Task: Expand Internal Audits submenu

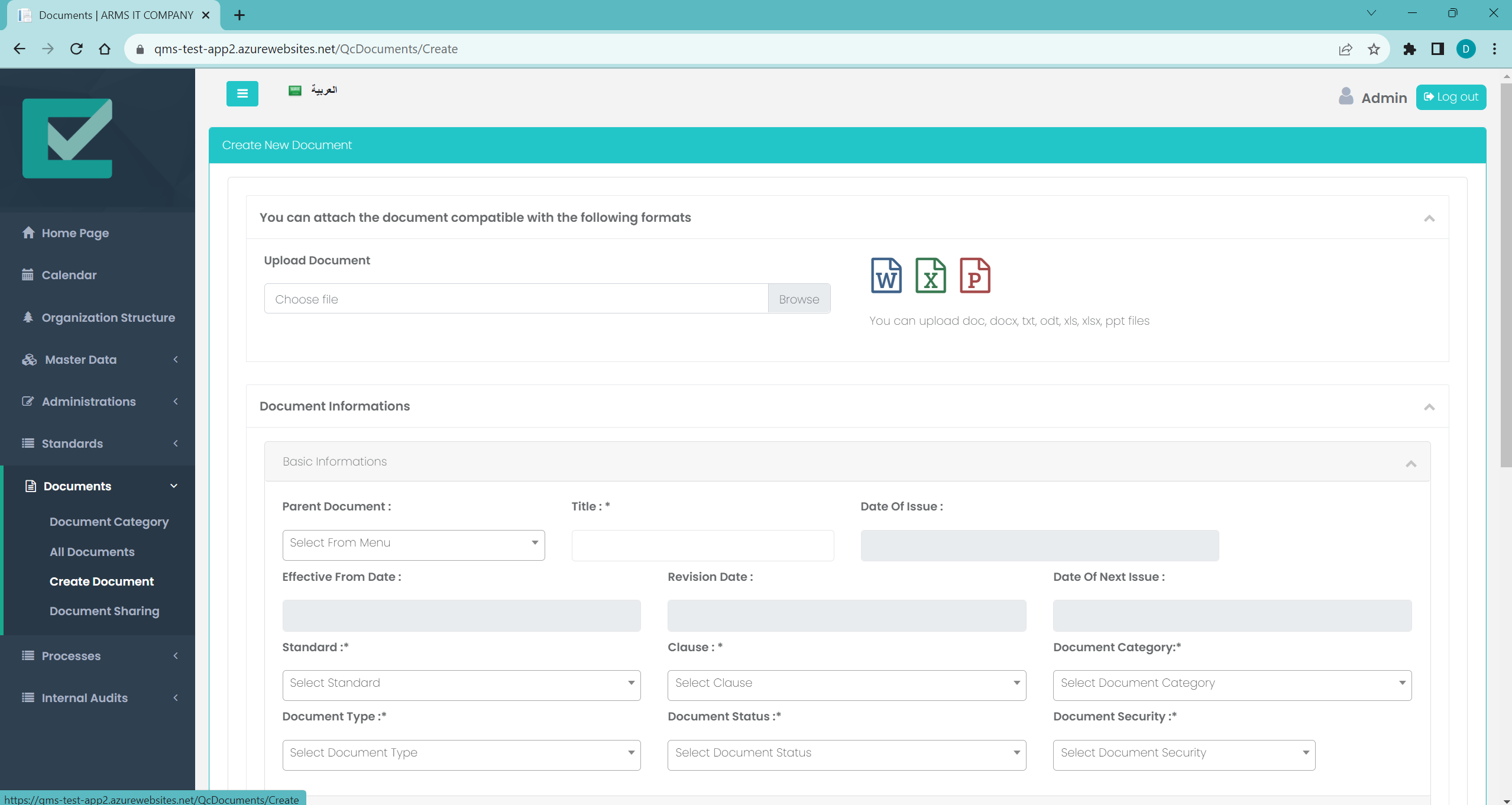Action: click(x=176, y=697)
